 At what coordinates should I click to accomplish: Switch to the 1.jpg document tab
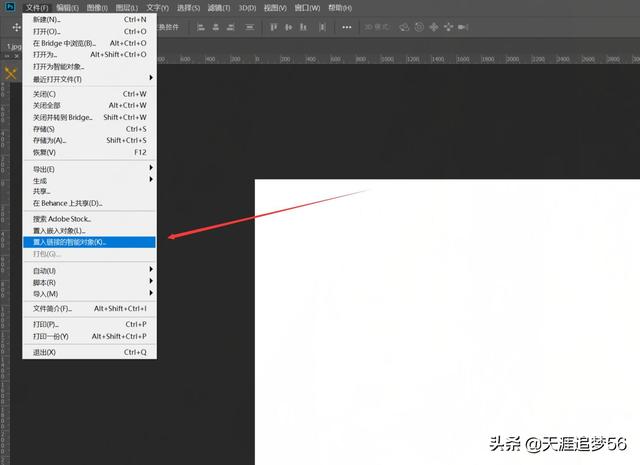(13, 46)
